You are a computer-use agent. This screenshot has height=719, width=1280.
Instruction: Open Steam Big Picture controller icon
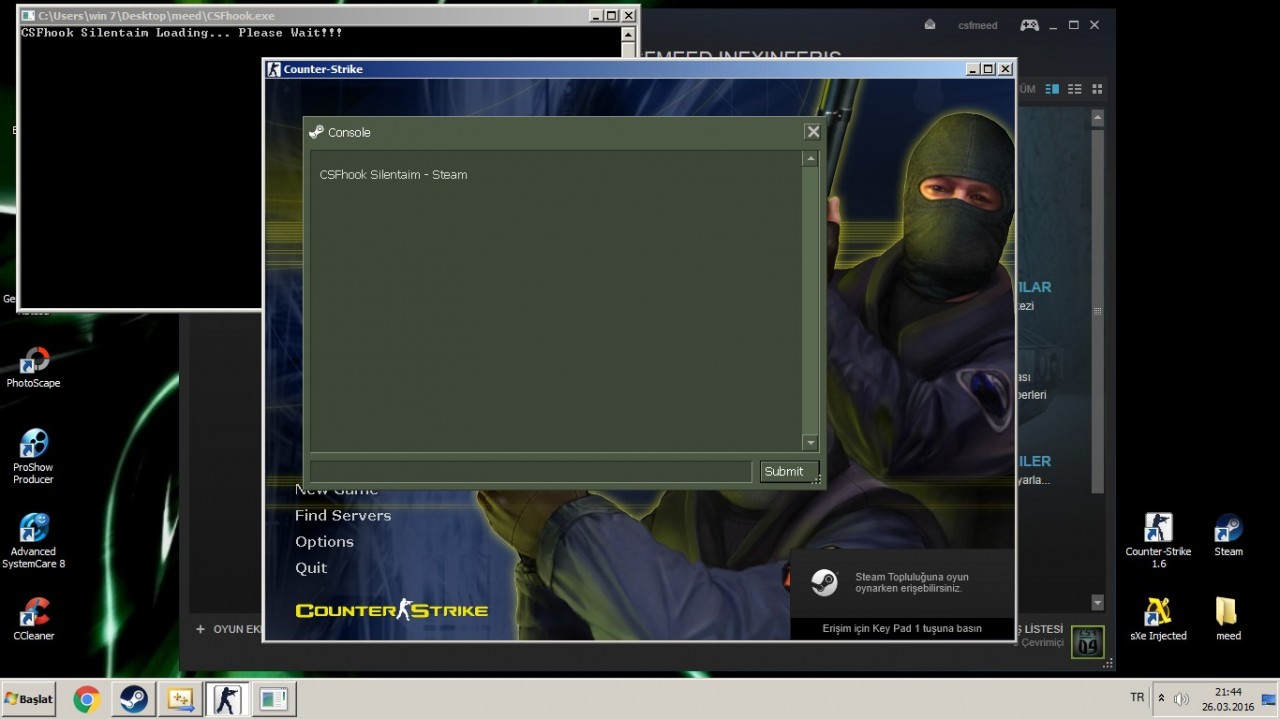[x=1029, y=25]
